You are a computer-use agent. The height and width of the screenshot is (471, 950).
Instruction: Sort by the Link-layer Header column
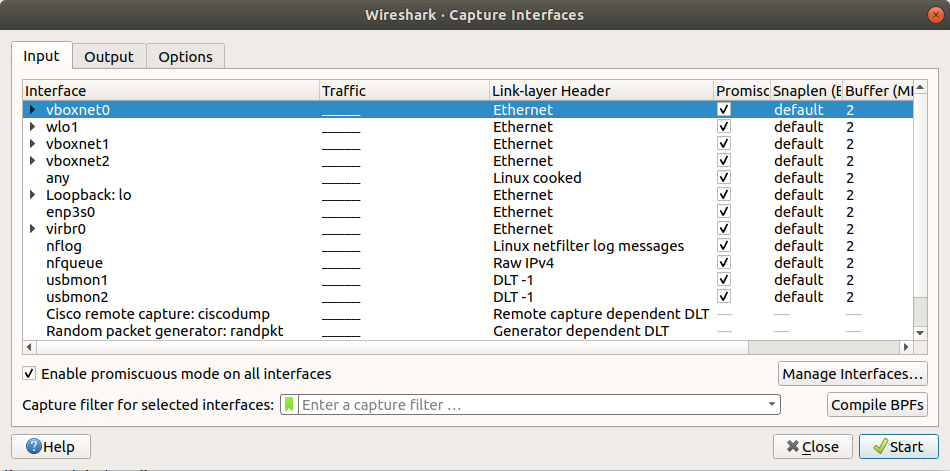(x=600, y=91)
